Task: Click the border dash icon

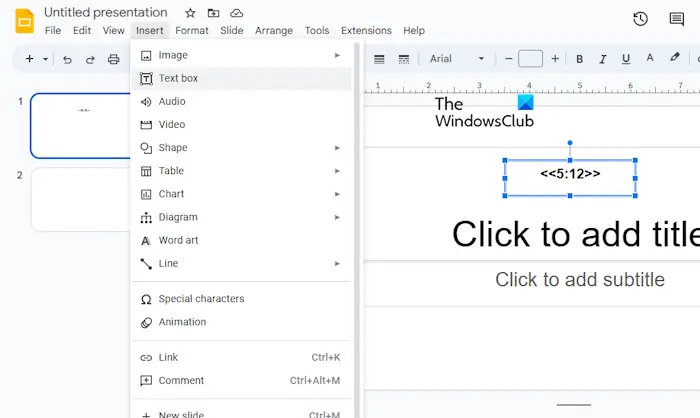Action: 404,59
